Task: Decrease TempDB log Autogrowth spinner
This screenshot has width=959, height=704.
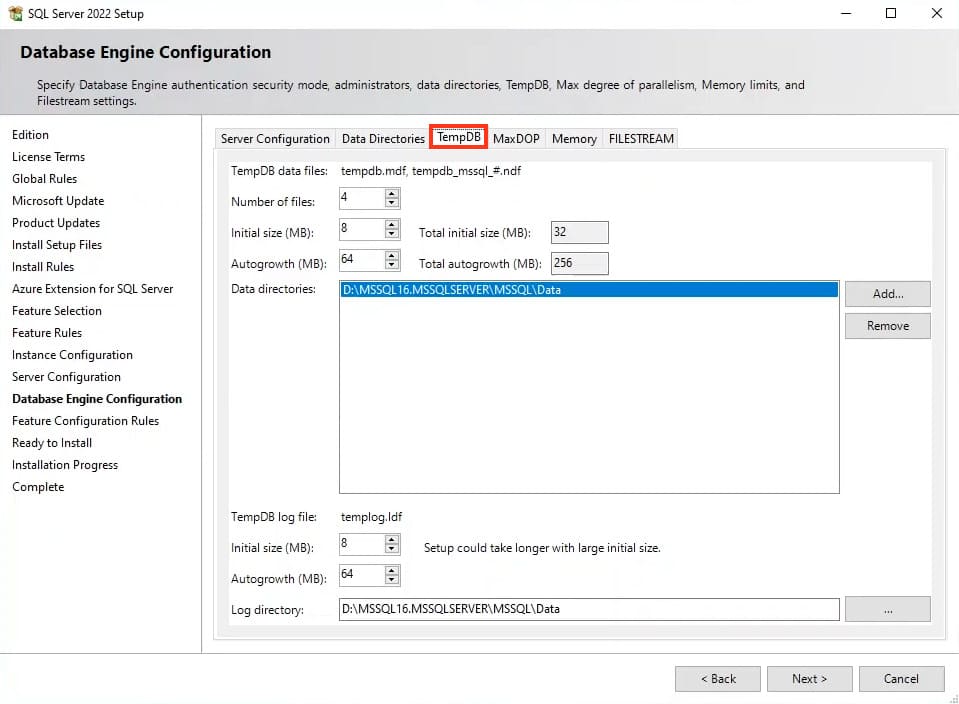Action: (392, 581)
